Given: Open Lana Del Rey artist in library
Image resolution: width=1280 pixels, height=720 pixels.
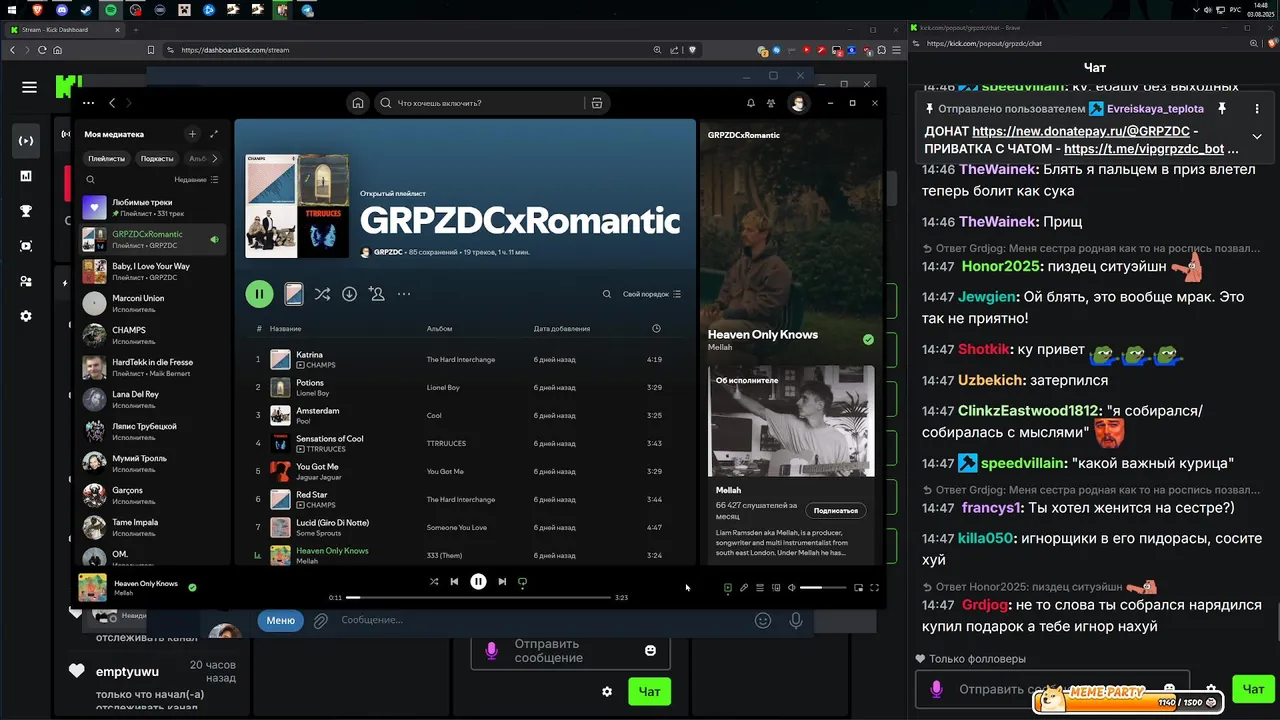Looking at the screenshot, I should coord(154,399).
